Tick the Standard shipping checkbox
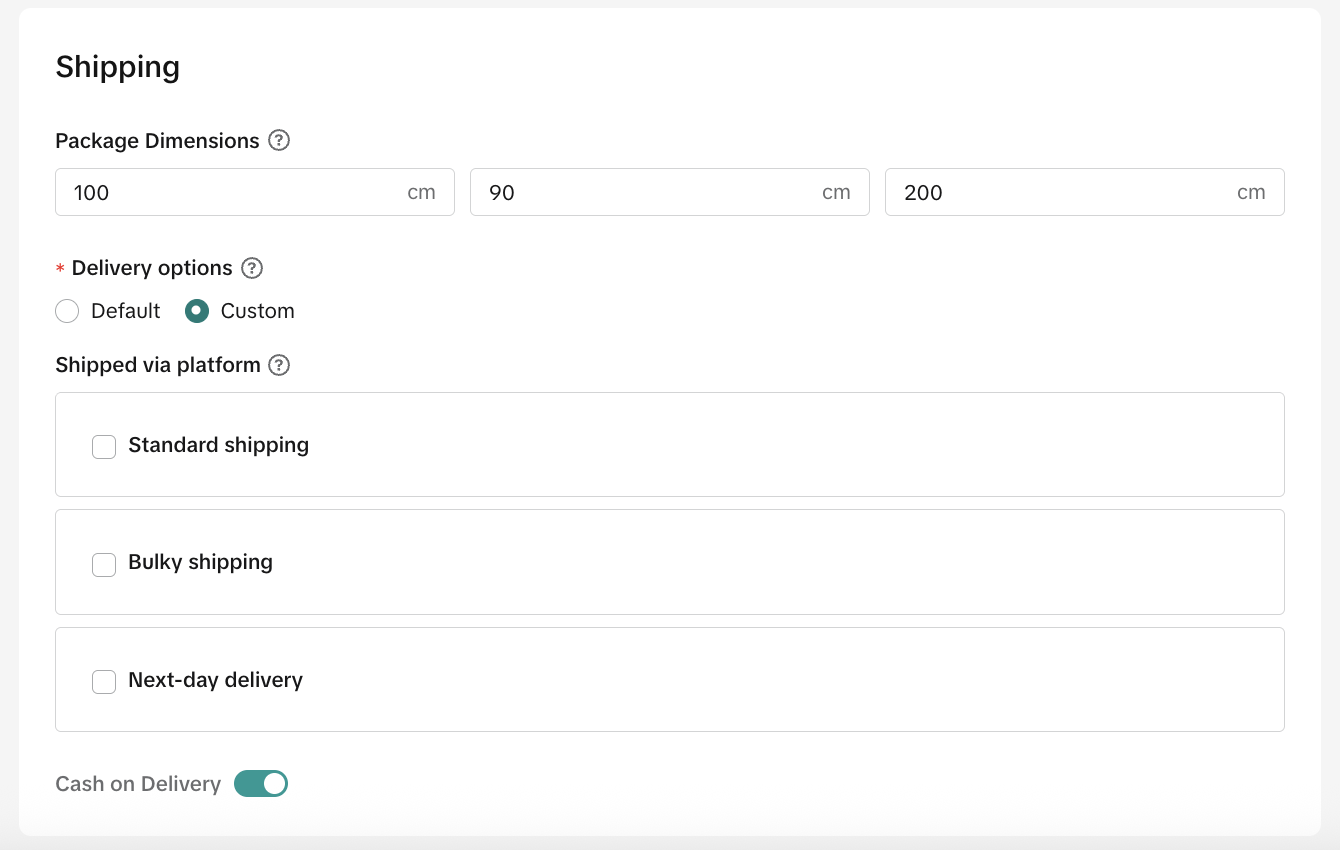 pos(104,446)
